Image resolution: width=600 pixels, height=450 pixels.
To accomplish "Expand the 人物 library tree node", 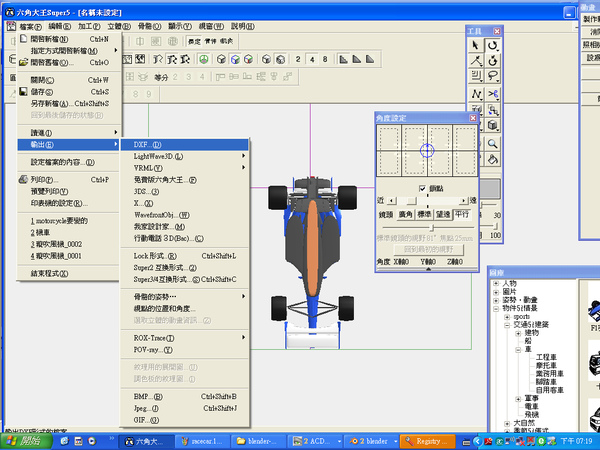I will 497,283.
